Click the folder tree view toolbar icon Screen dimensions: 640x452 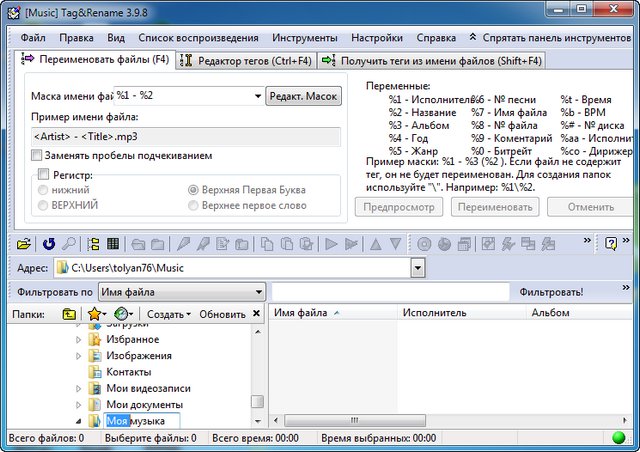click(x=94, y=243)
